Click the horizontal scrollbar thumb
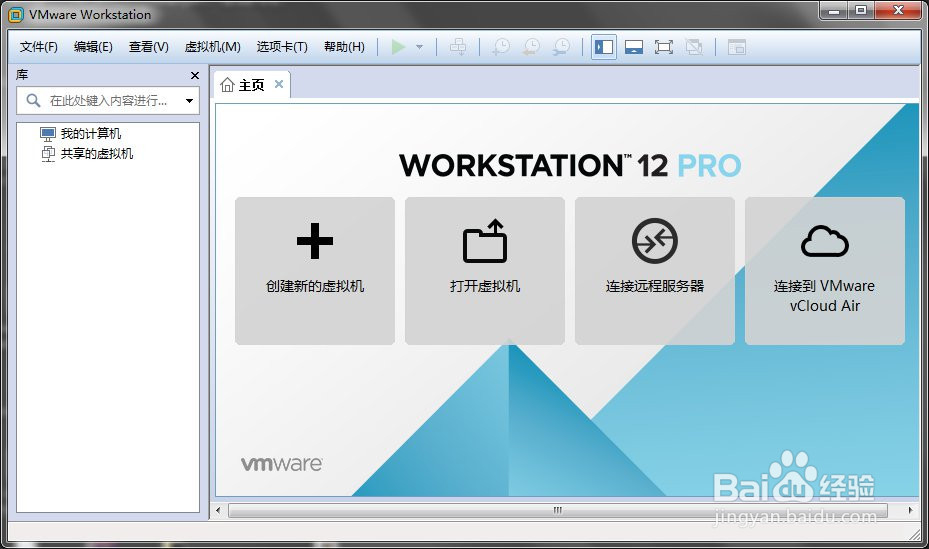The width and height of the screenshot is (929, 549). pos(558,510)
